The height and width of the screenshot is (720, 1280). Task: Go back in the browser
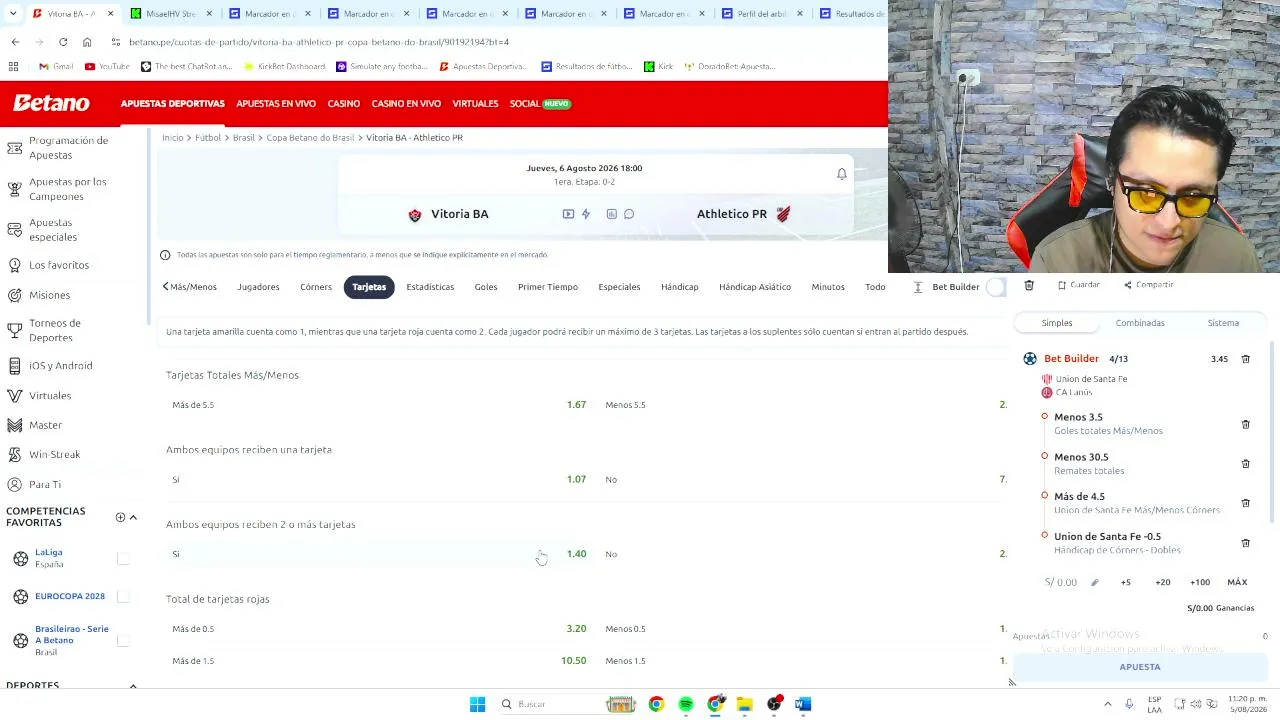[x=15, y=42]
